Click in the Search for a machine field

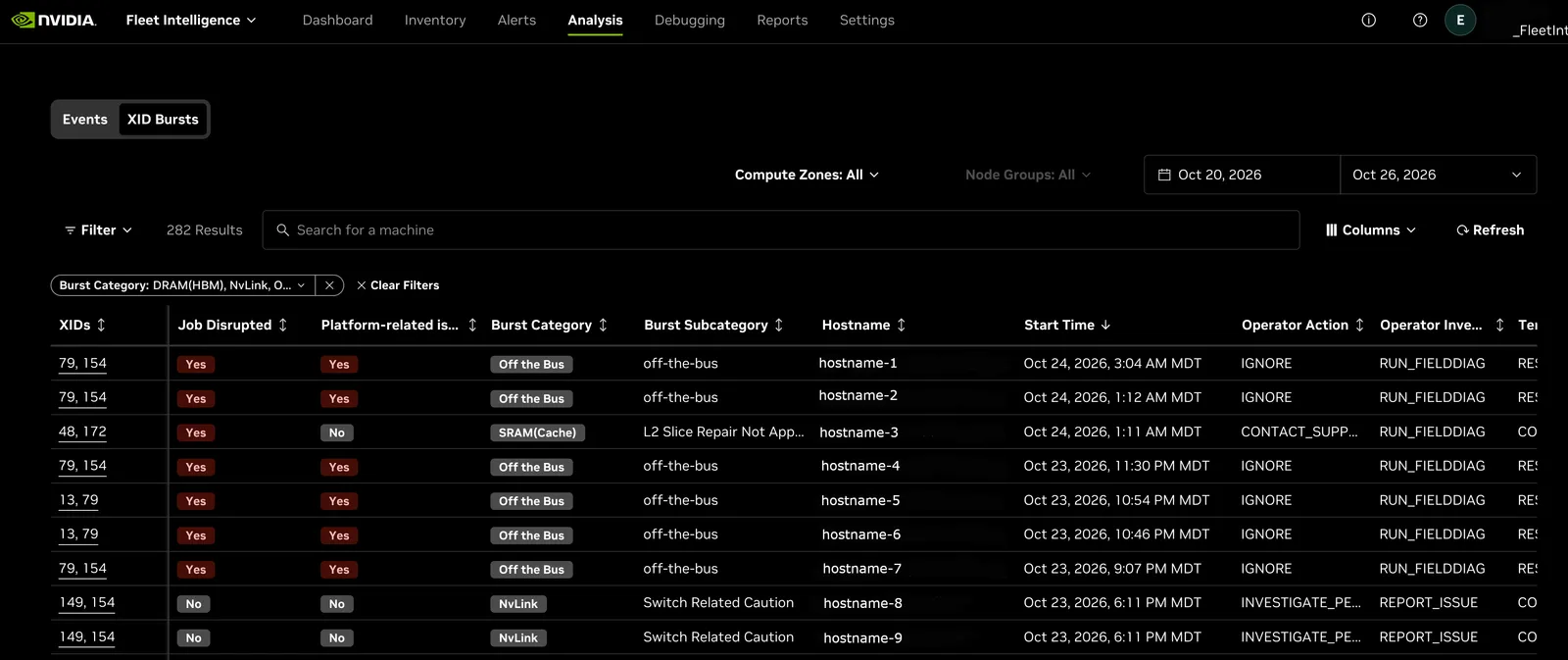(780, 229)
